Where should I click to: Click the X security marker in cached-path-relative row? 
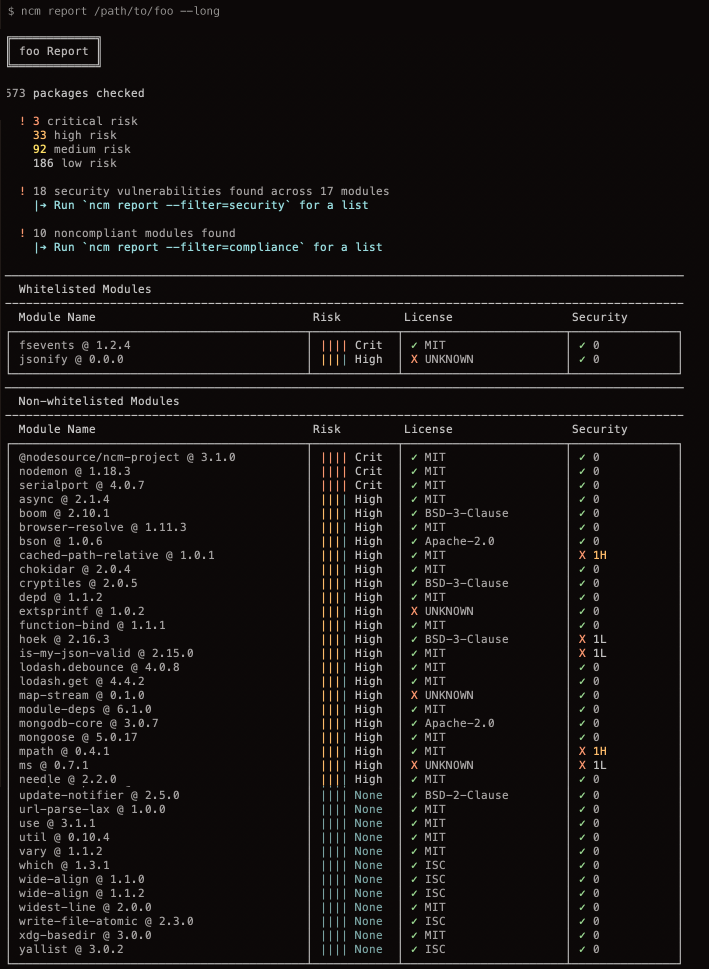(582, 555)
